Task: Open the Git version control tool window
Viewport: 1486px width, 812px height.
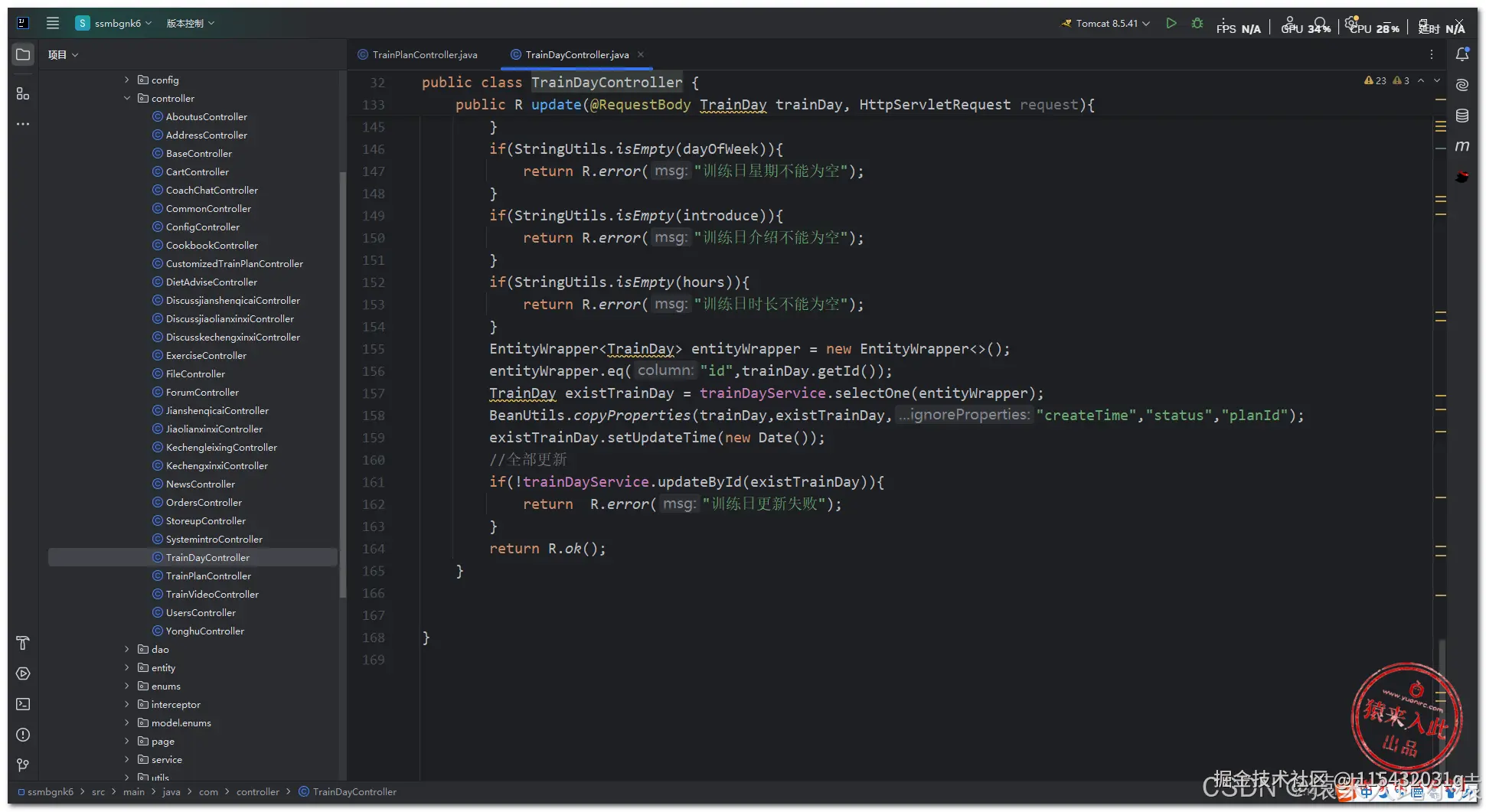Action: coord(23,765)
